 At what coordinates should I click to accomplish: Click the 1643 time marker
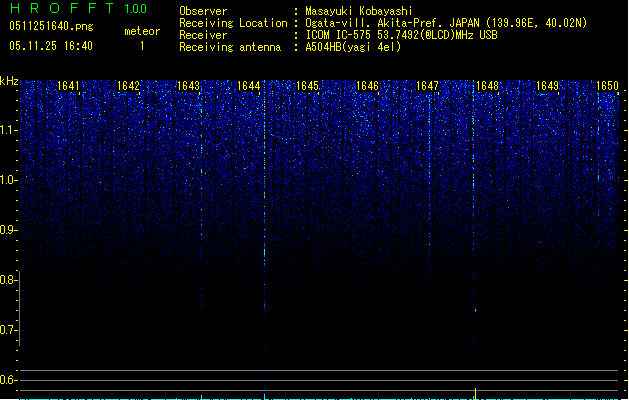[x=189, y=86]
